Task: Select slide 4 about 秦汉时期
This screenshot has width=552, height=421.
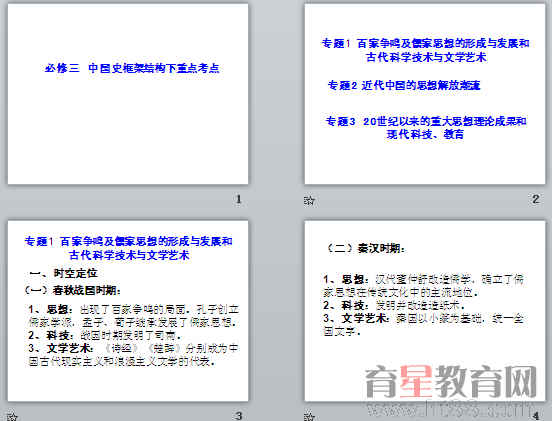Action: [425, 310]
